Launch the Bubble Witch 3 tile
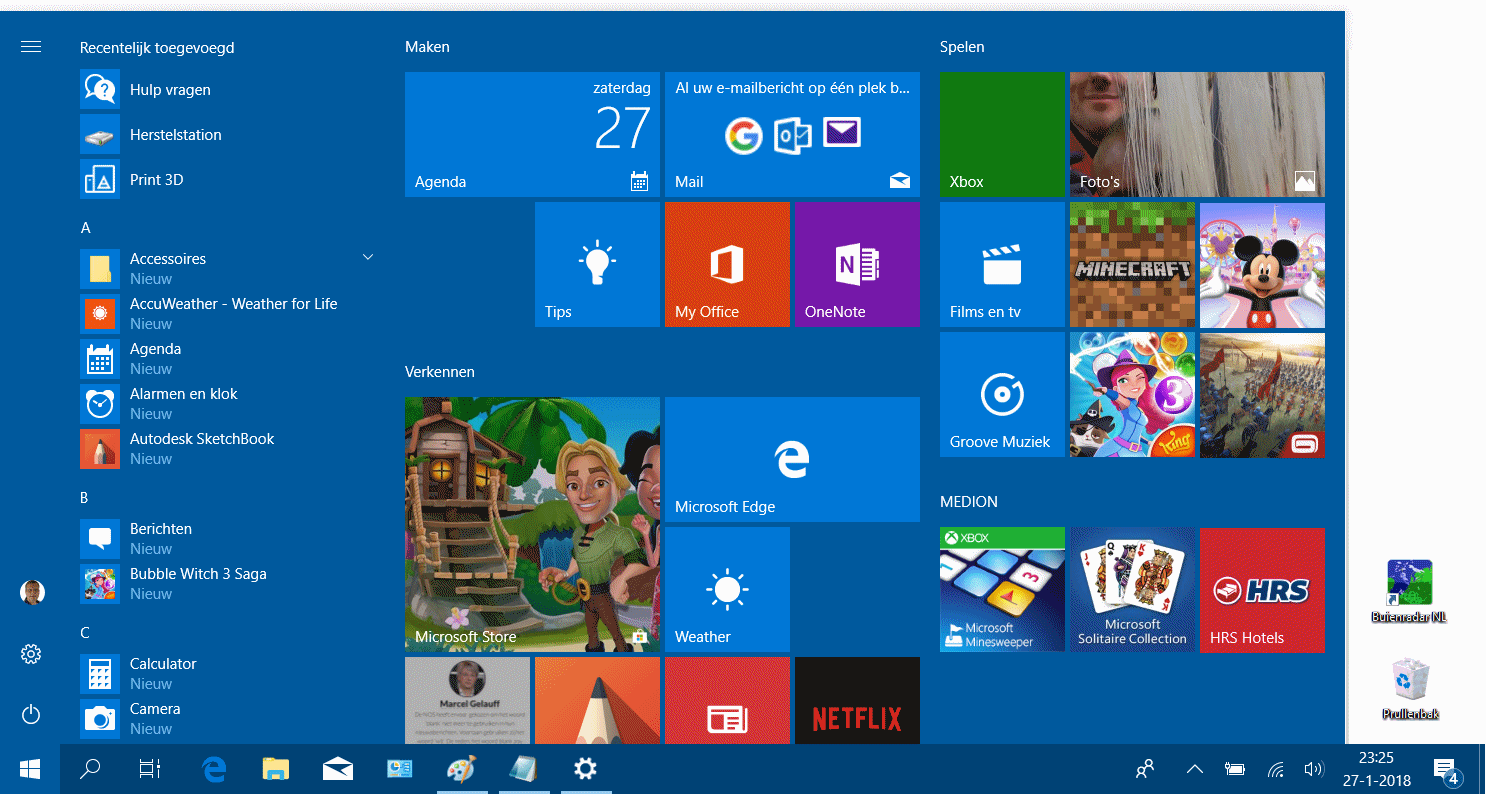 point(1132,394)
